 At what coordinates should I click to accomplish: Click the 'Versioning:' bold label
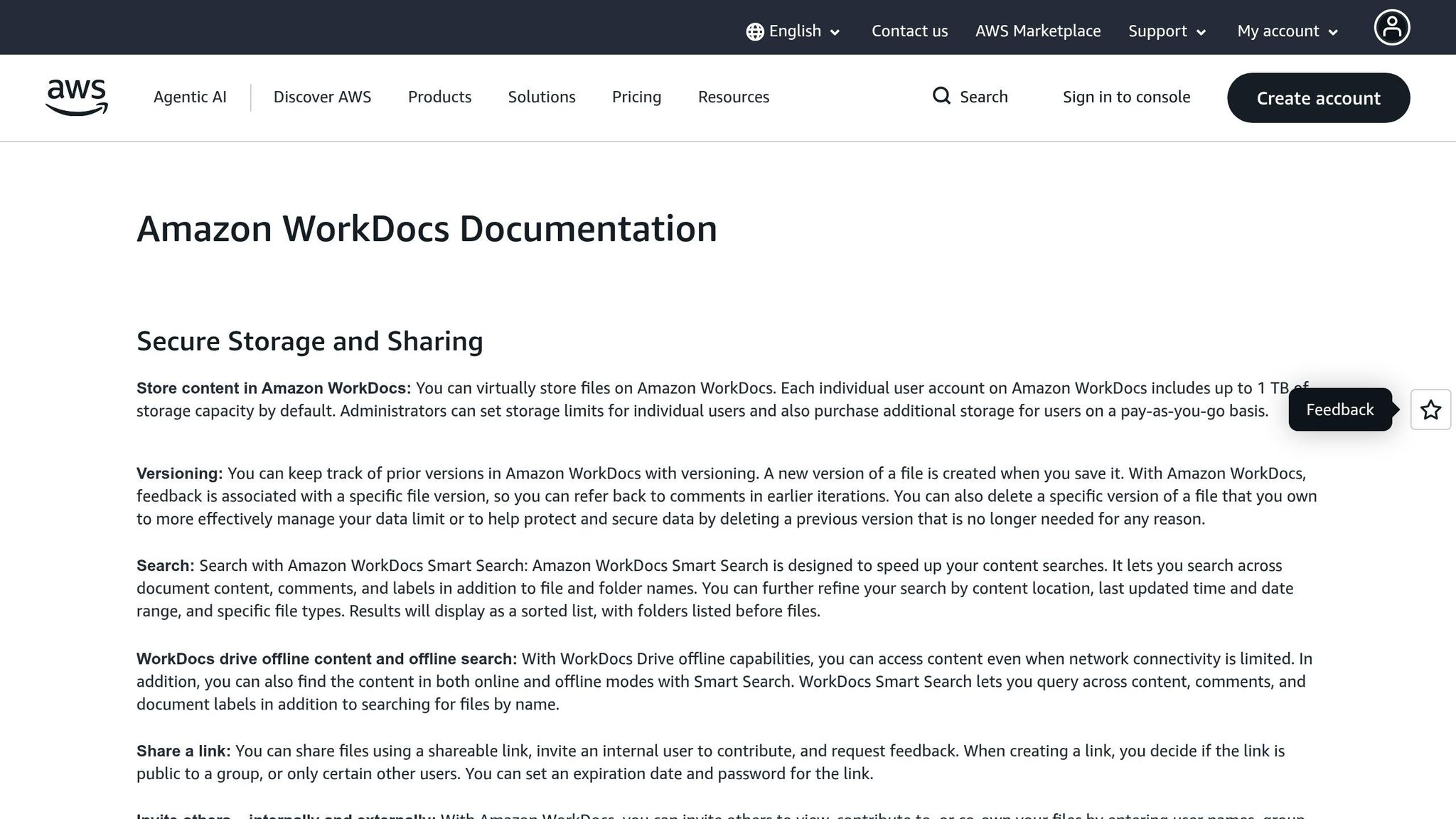pyautogui.click(x=180, y=473)
